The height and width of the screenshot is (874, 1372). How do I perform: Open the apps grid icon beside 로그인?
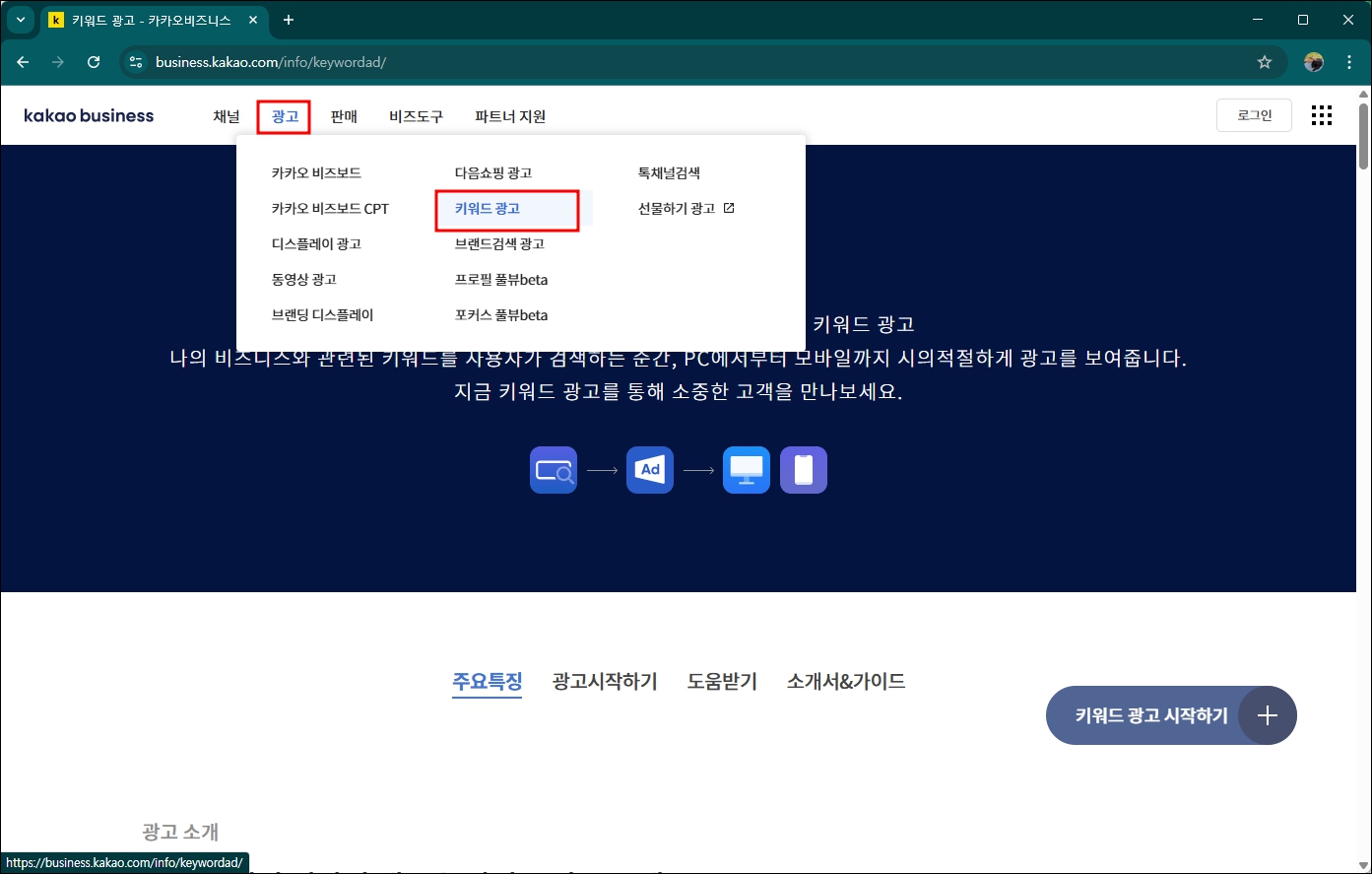pos(1321,115)
